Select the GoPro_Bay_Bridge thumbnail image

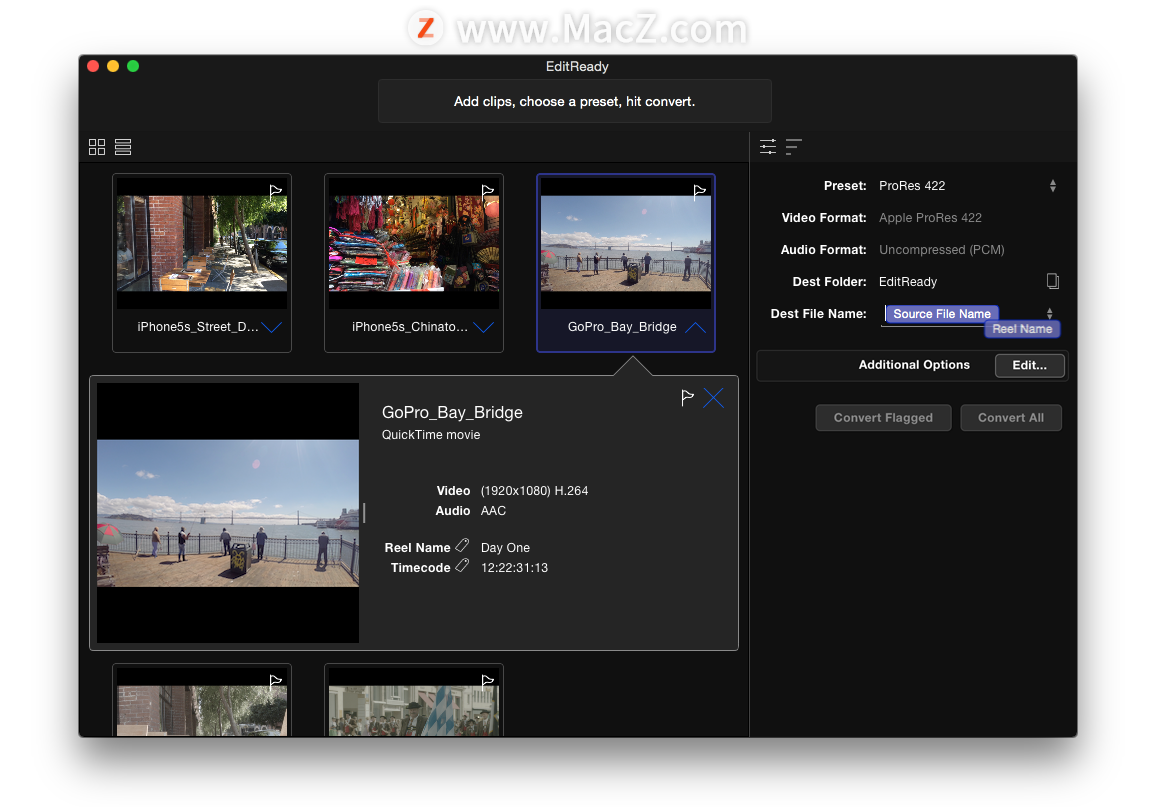626,243
